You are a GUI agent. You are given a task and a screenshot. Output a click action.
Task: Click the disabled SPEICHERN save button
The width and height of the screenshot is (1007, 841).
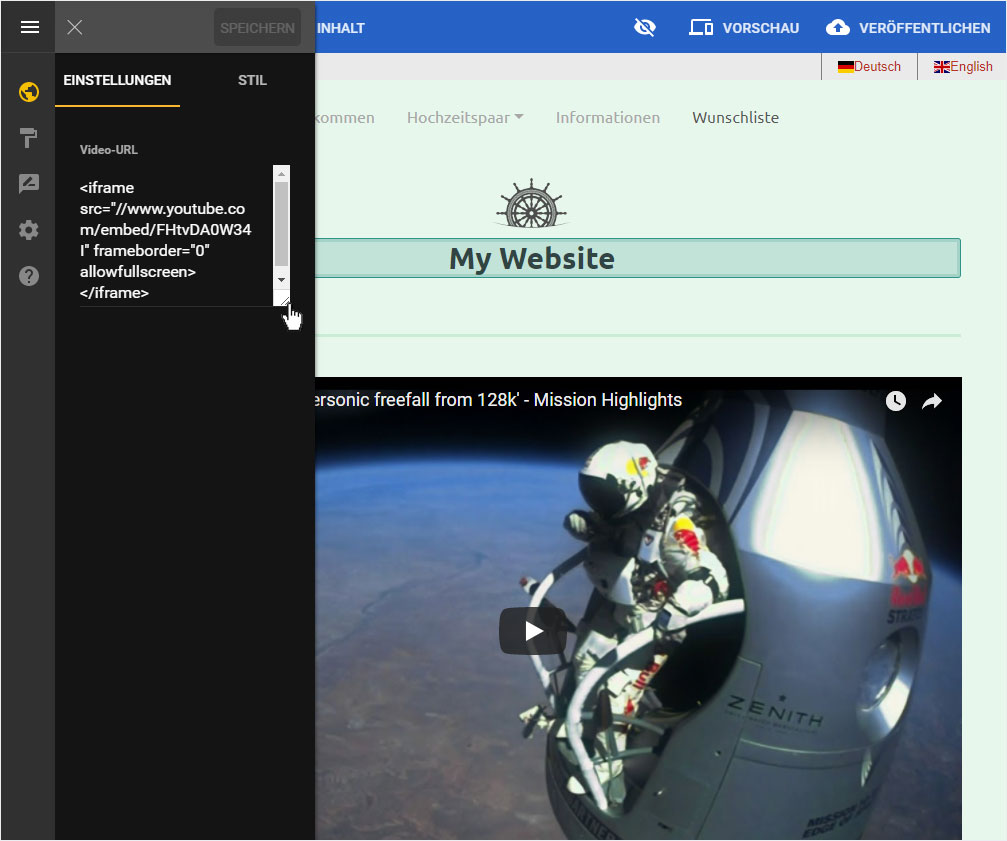click(257, 28)
